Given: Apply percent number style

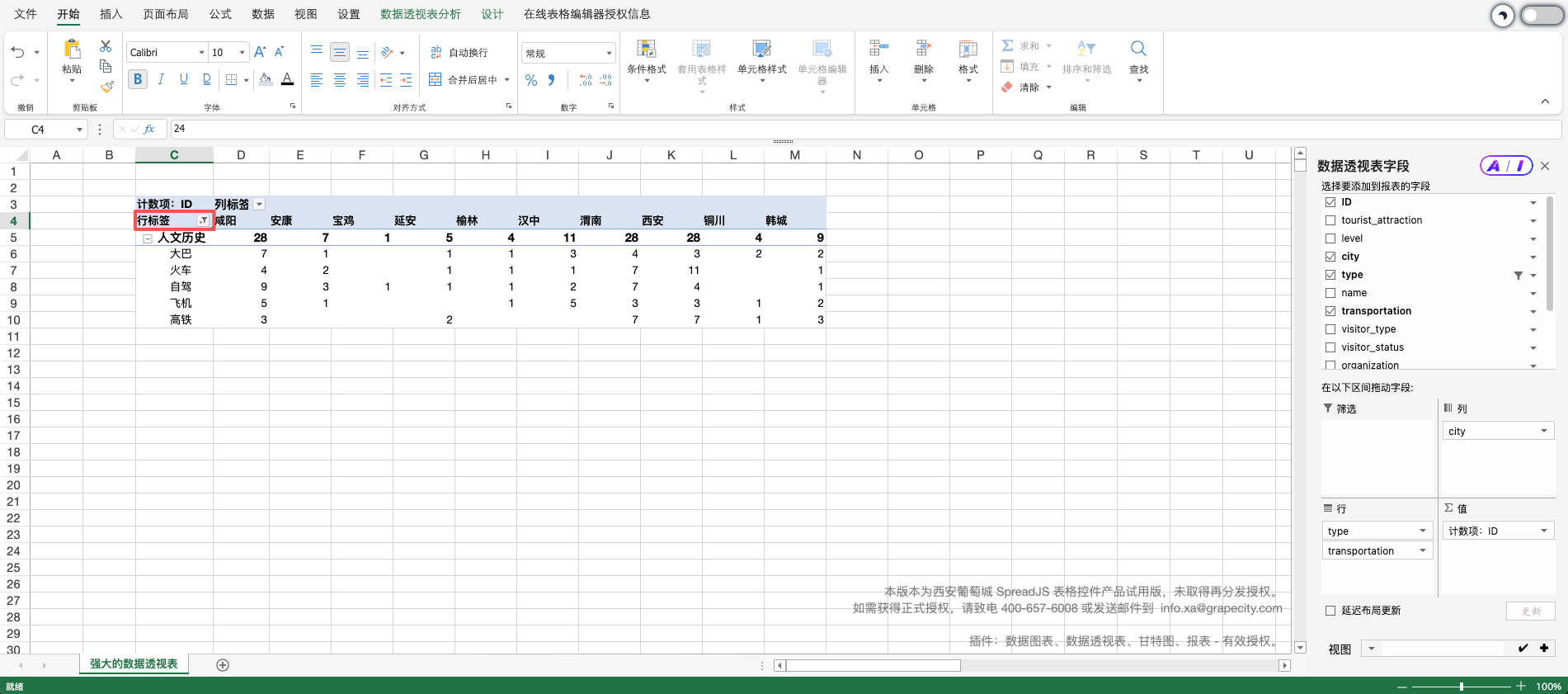Looking at the screenshot, I should 531,80.
